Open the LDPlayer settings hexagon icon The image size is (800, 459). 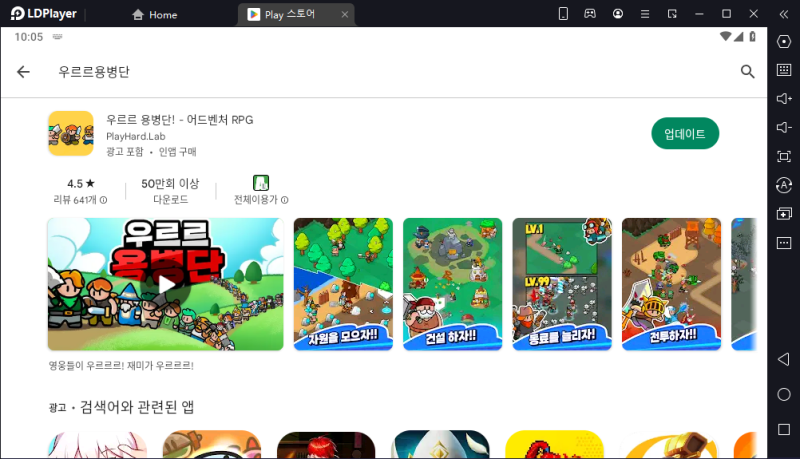(x=784, y=41)
